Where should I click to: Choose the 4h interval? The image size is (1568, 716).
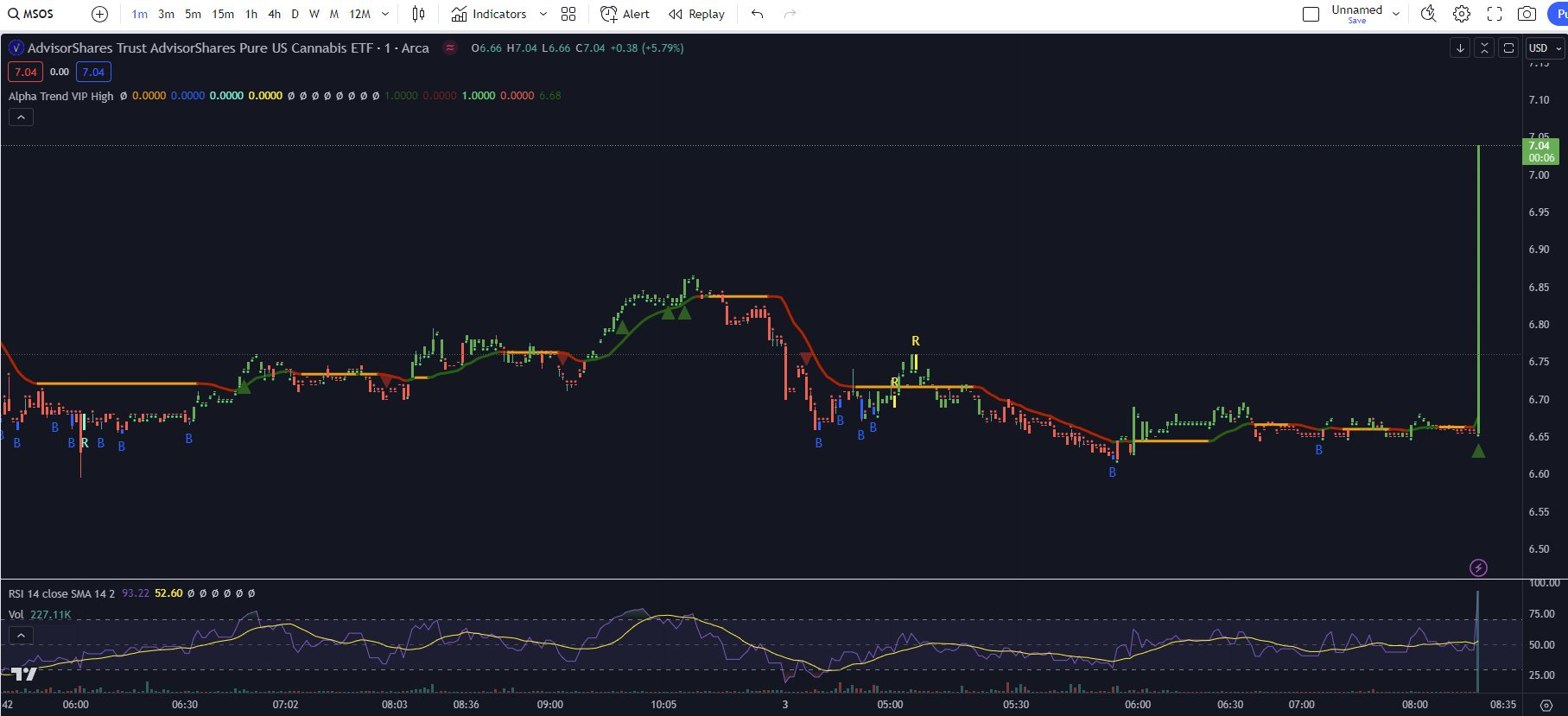(274, 14)
